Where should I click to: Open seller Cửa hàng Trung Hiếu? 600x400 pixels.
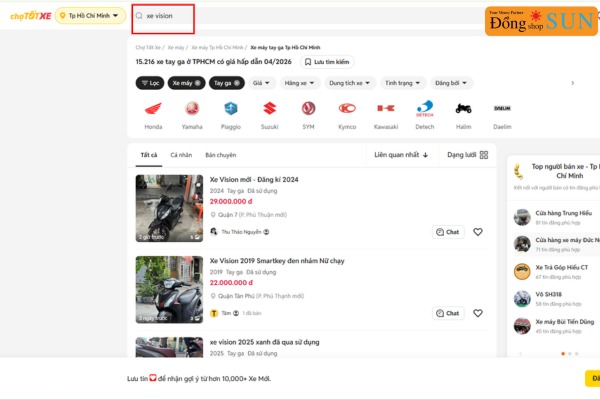pos(563,213)
